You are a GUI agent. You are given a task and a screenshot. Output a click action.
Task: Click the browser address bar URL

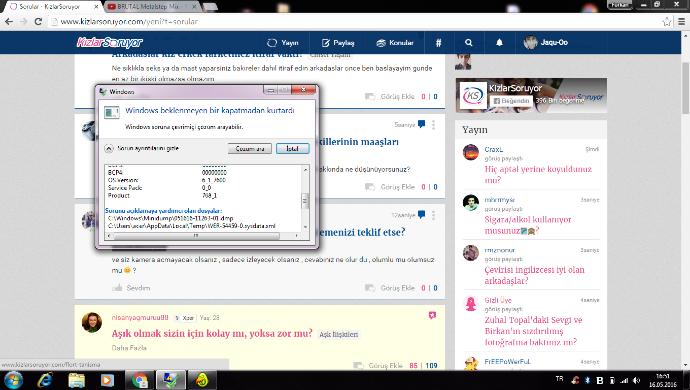tap(129, 21)
